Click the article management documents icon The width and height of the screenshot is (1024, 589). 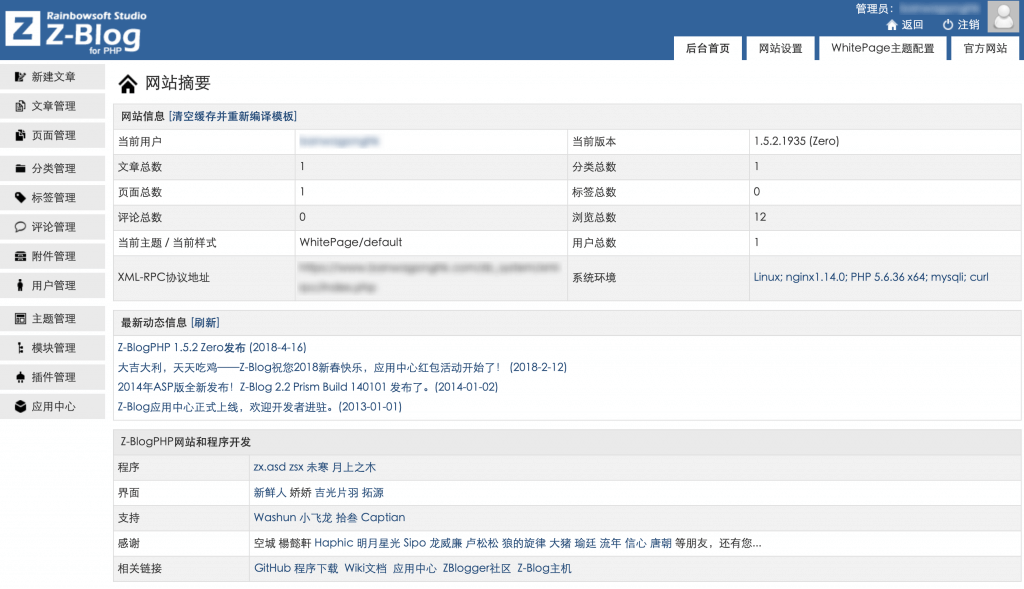click(x=20, y=106)
